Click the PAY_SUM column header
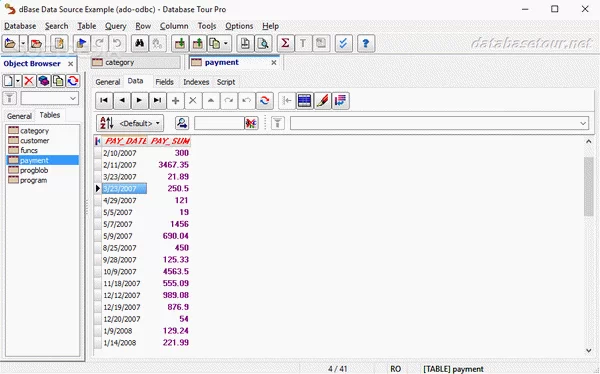The height and width of the screenshot is (374, 600). pyautogui.click(x=170, y=141)
